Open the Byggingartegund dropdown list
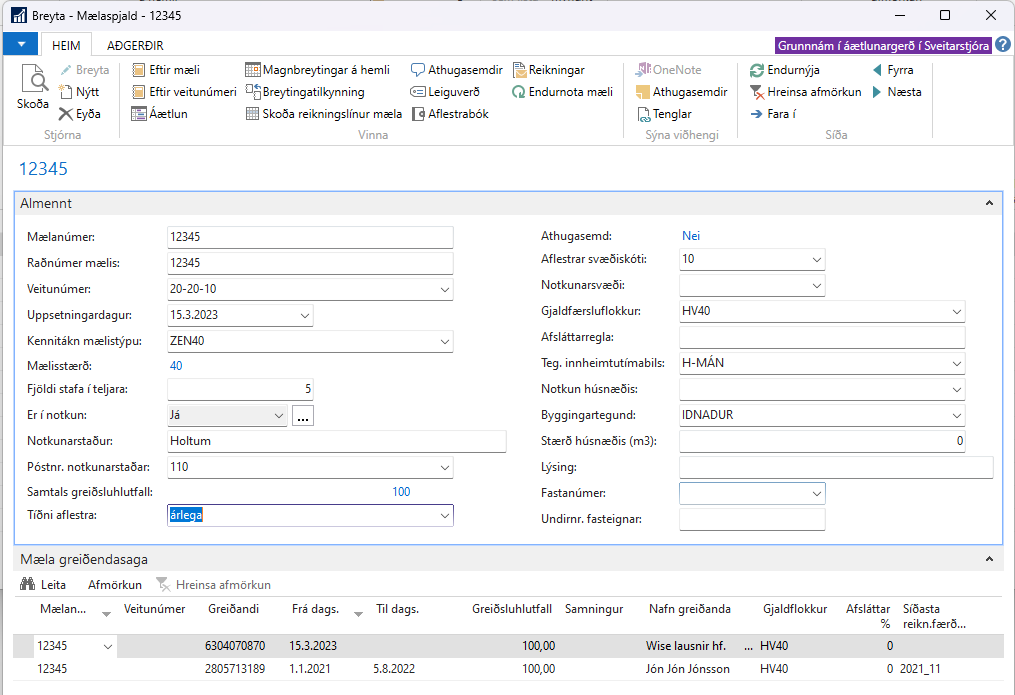 pyautogui.click(x=957, y=415)
